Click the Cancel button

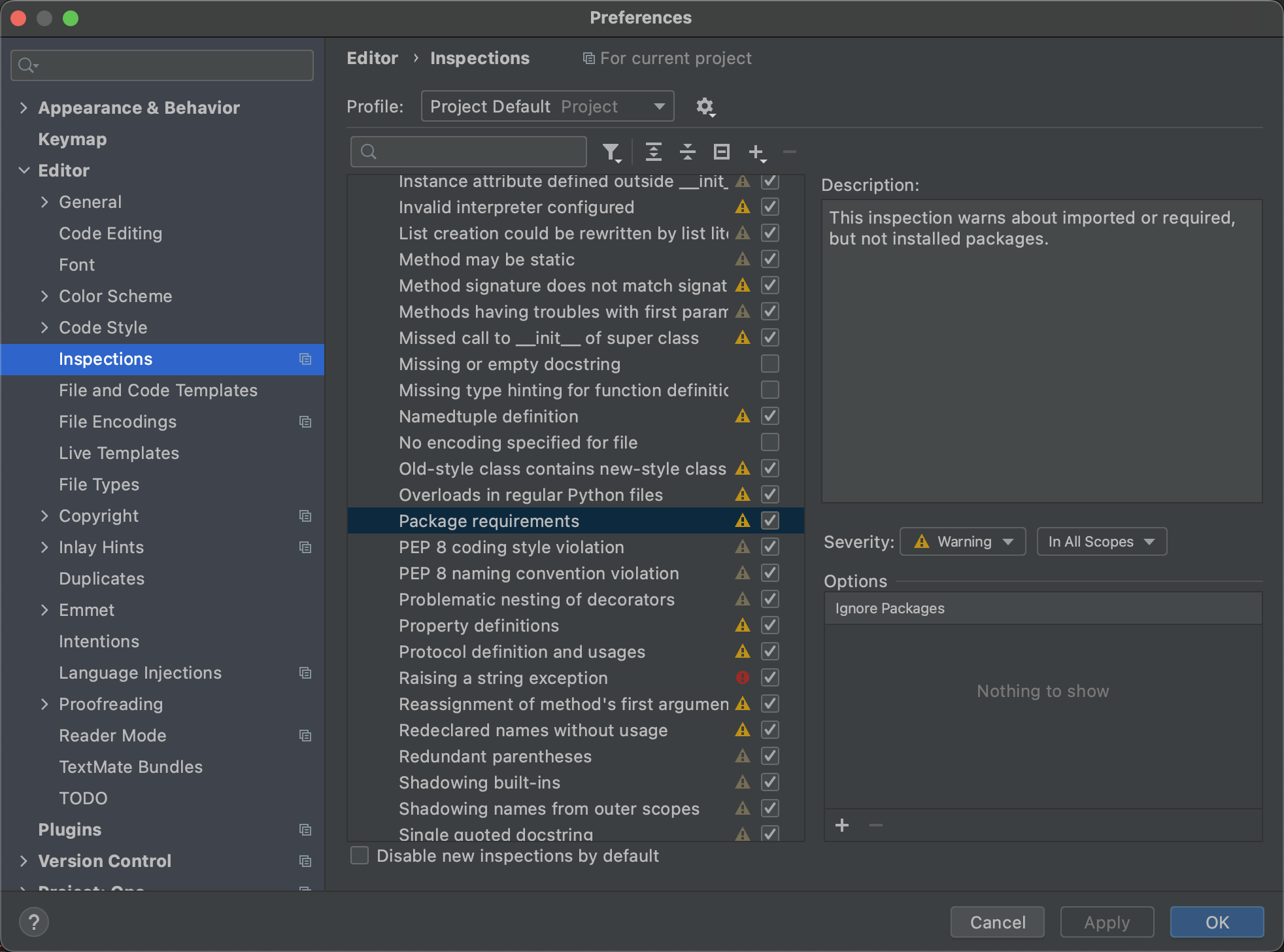(997, 922)
